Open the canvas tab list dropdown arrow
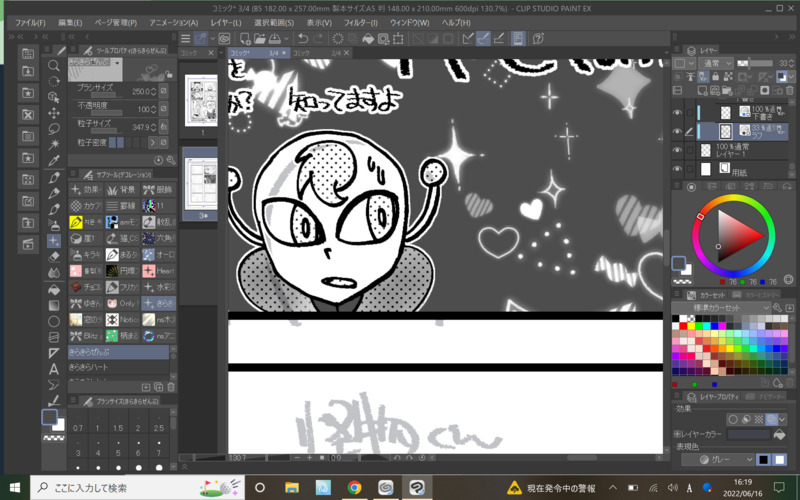The image size is (800, 500). (x=666, y=53)
